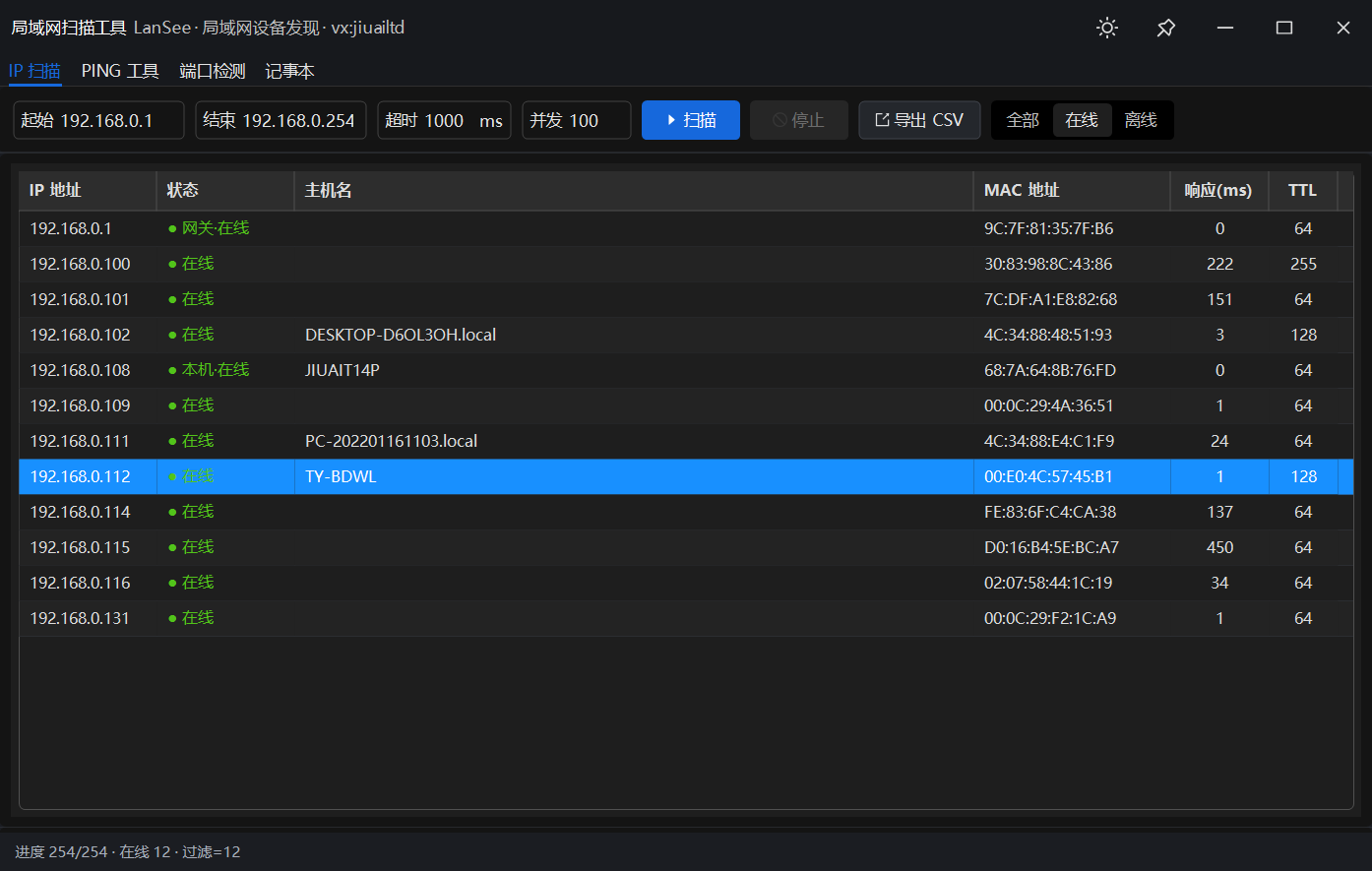This screenshot has width=1372, height=871.
Task: Select the 在线 online filter
Action: pyautogui.click(x=1082, y=120)
